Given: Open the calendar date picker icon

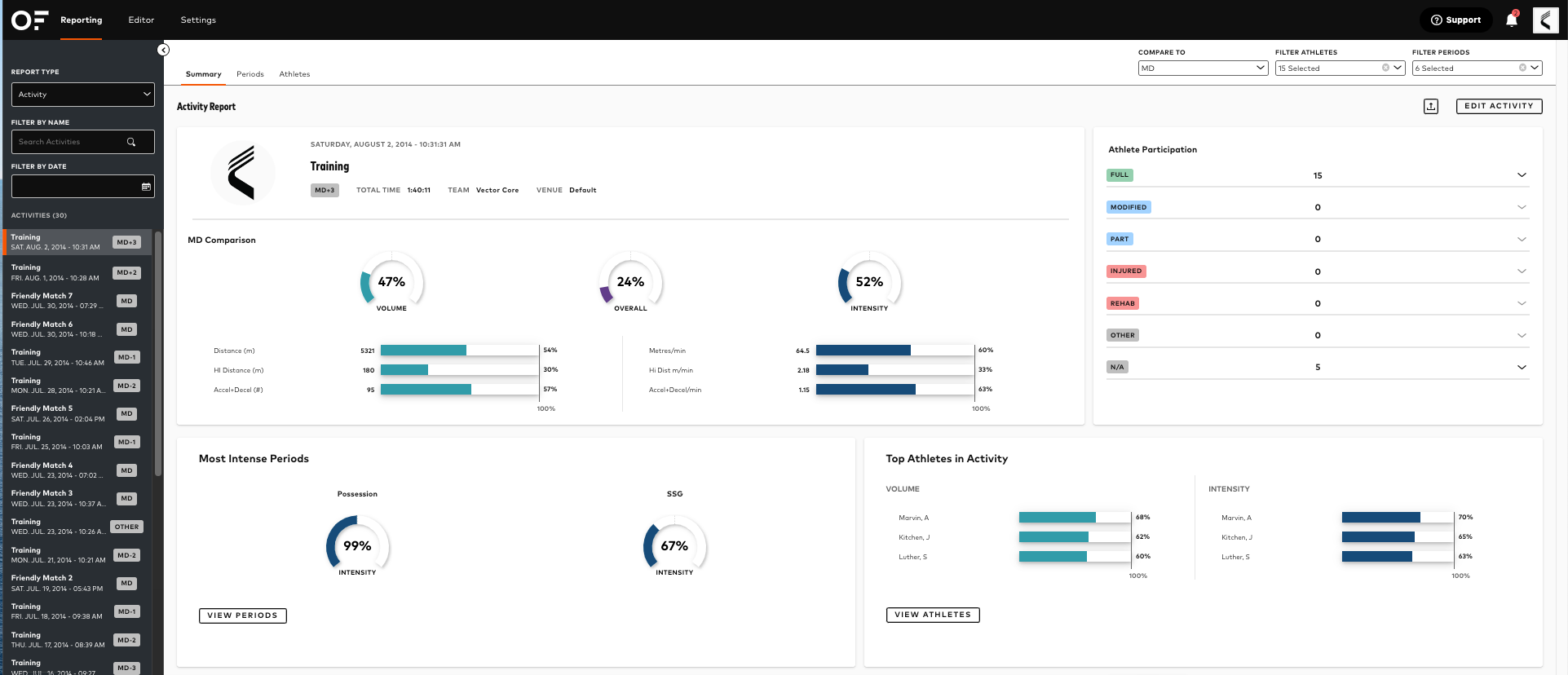Looking at the screenshot, I should pyautogui.click(x=146, y=187).
